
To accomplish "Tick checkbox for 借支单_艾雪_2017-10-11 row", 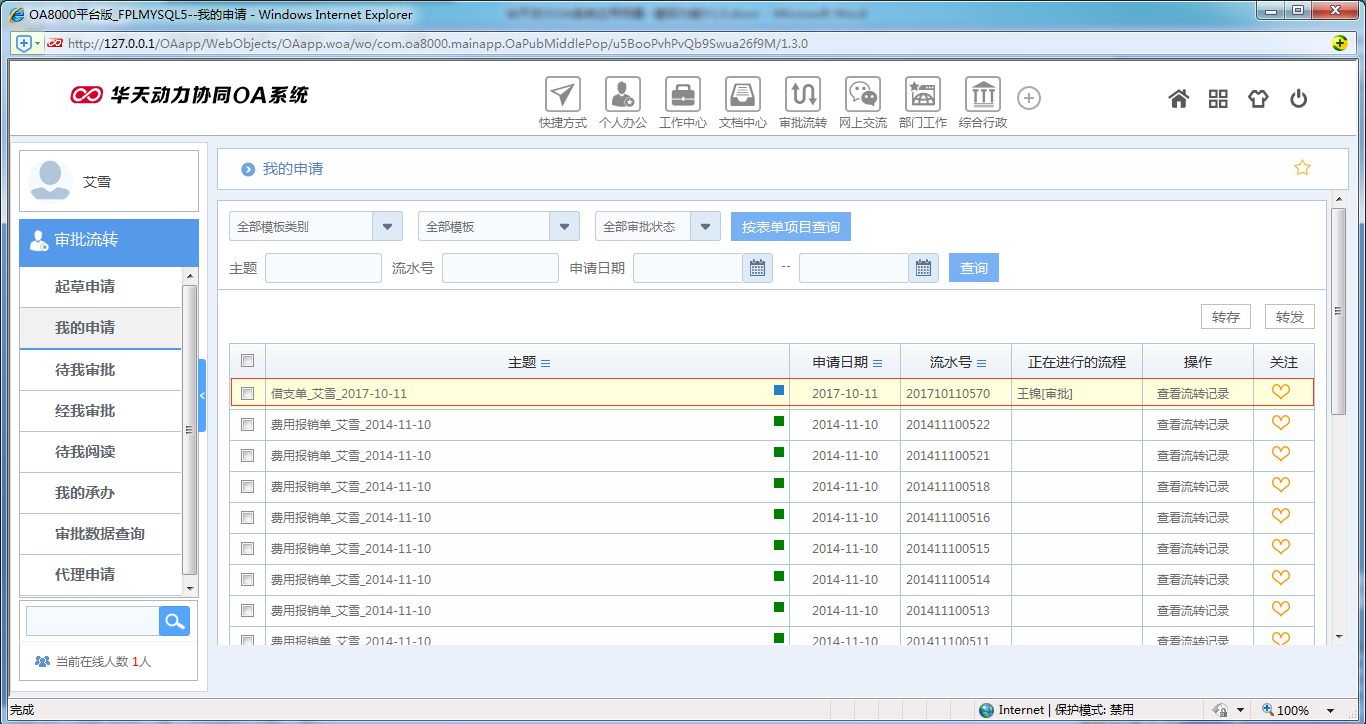I will [x=248, y=394].
